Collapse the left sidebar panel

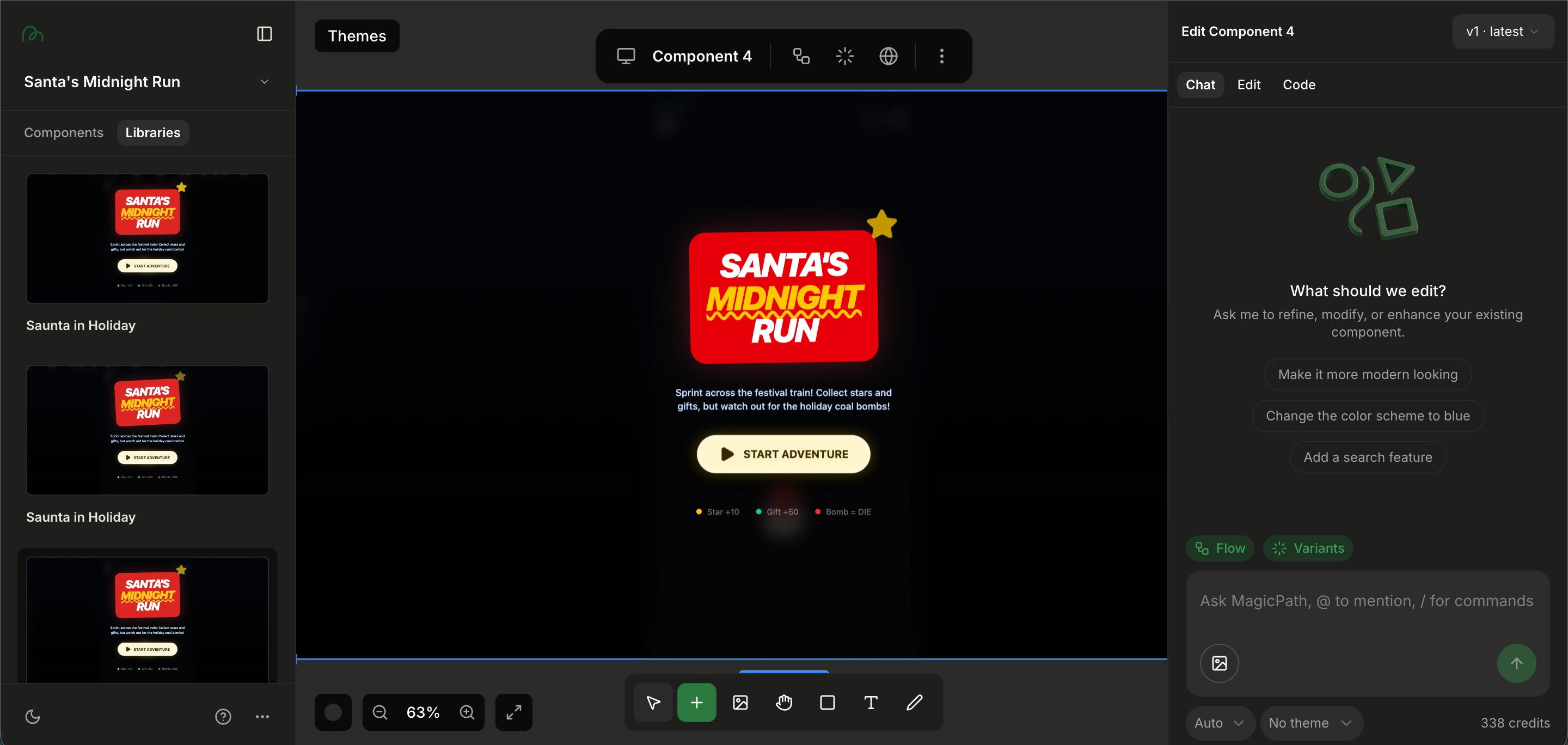(264, 33)
